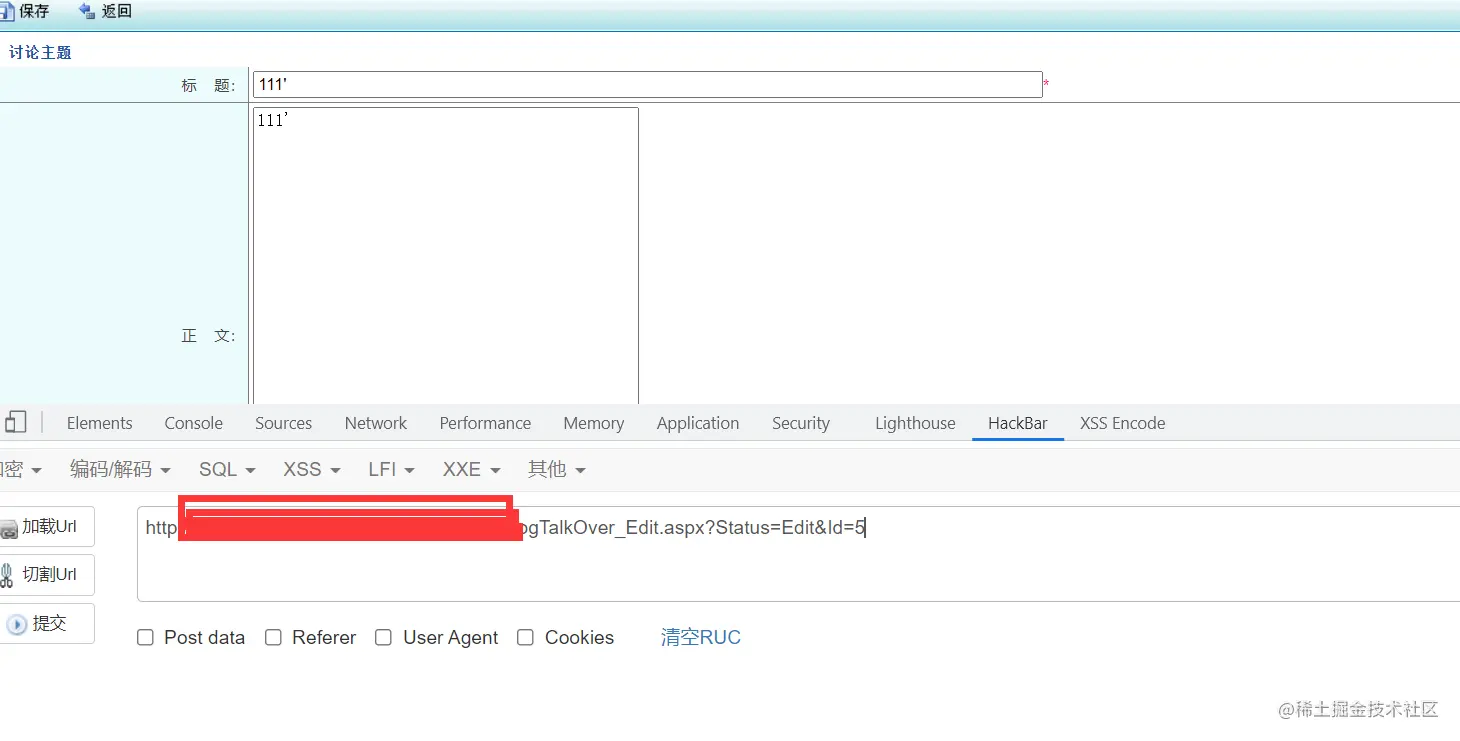Screen dimensions: 1460x741
Task: Switch to the Lighthouse tab
Action: coord(915,423)
